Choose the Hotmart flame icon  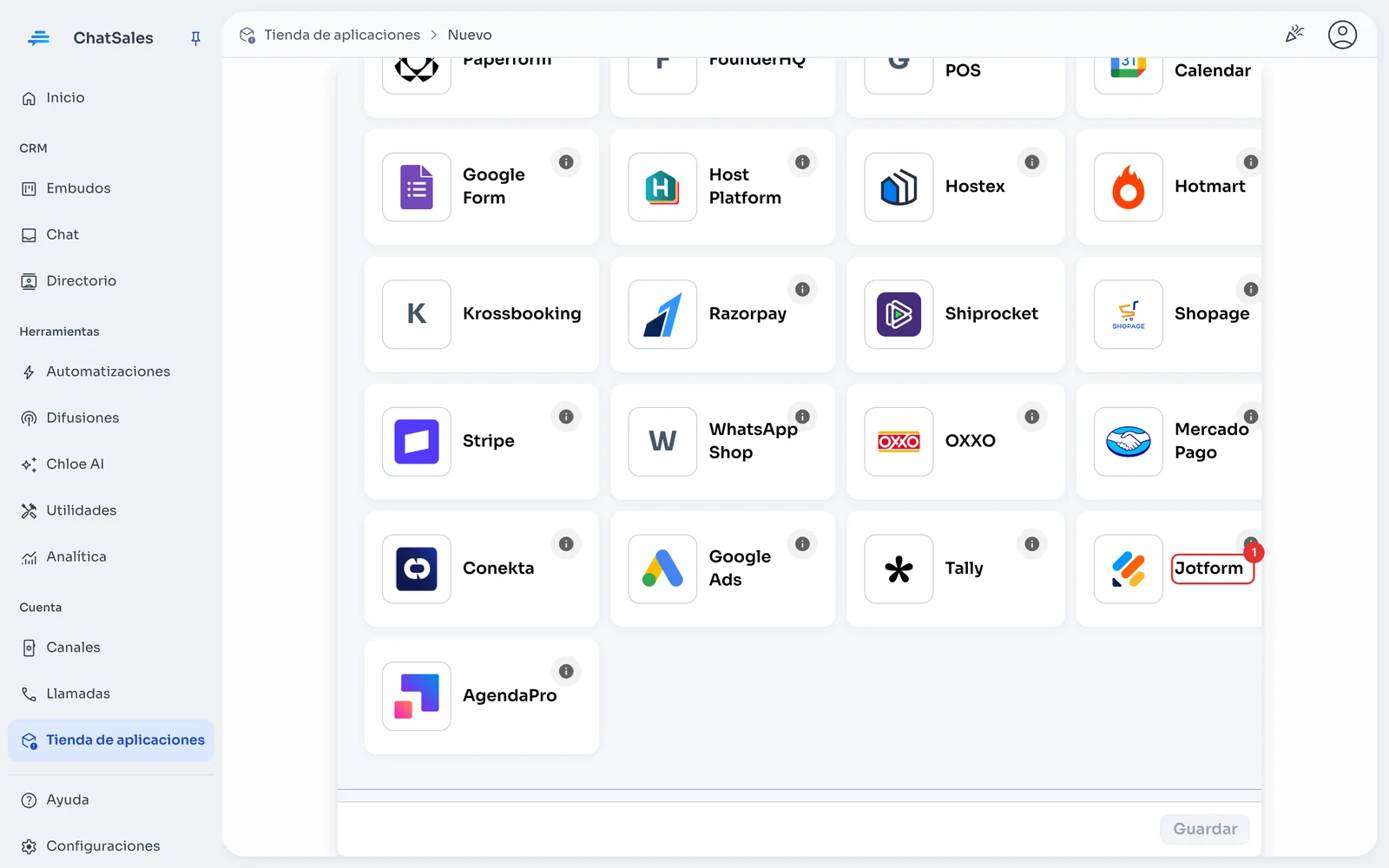point(1128,187)
